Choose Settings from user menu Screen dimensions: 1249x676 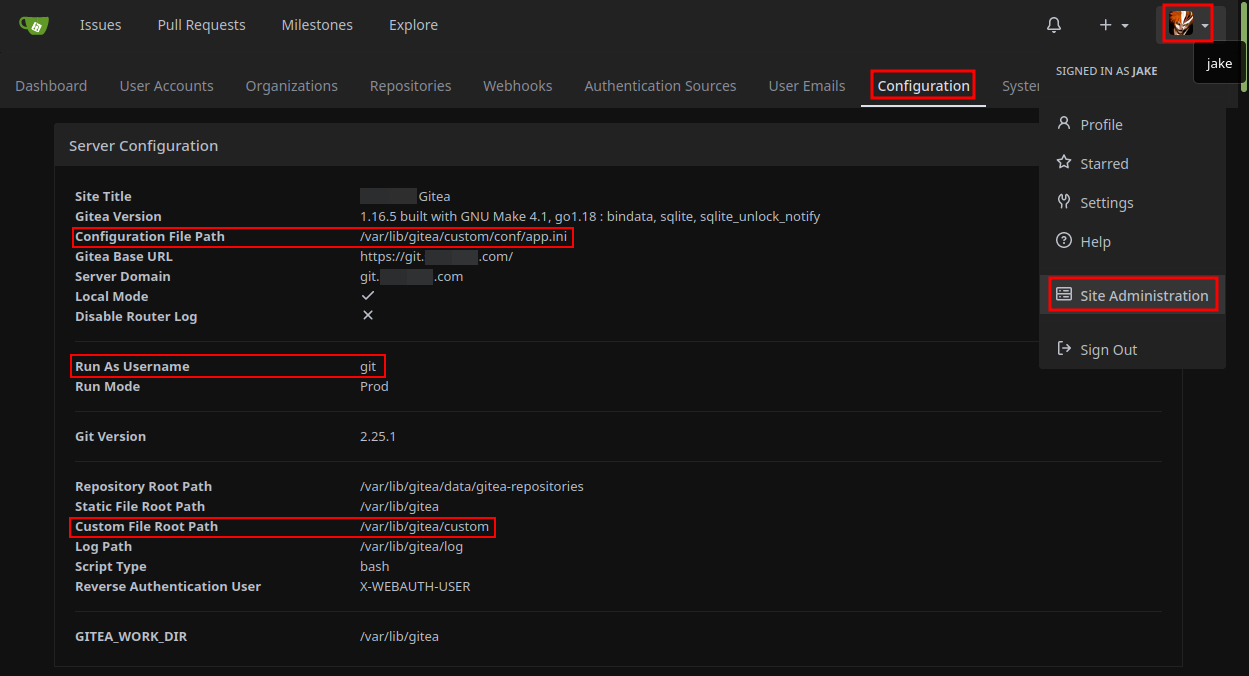click(1132, 202)
